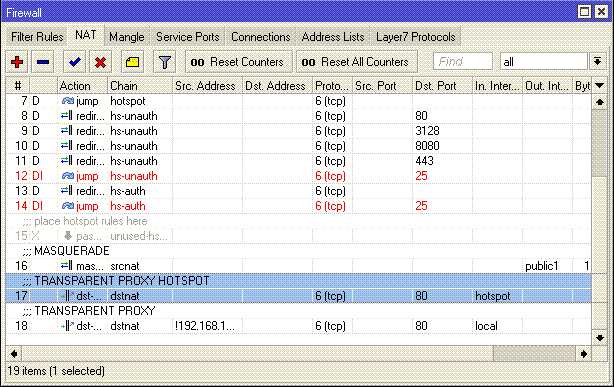Click redirect icon in row 8
Image resolution: width=614 pixels, height=387 pixels.
67,116
